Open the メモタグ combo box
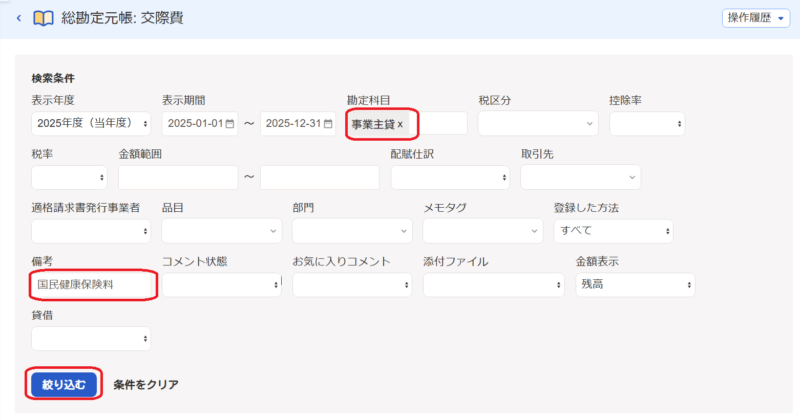The image size is (800, 420). 482,231
